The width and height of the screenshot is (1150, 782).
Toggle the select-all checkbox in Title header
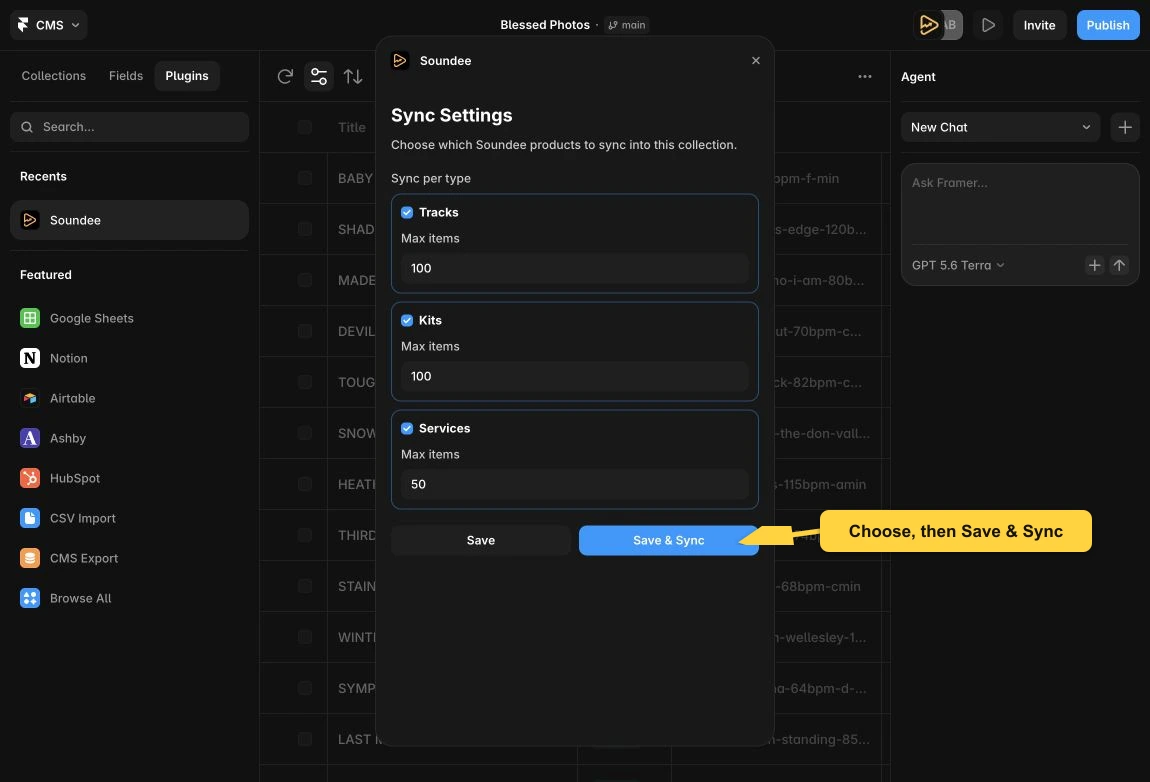point(305,128)
